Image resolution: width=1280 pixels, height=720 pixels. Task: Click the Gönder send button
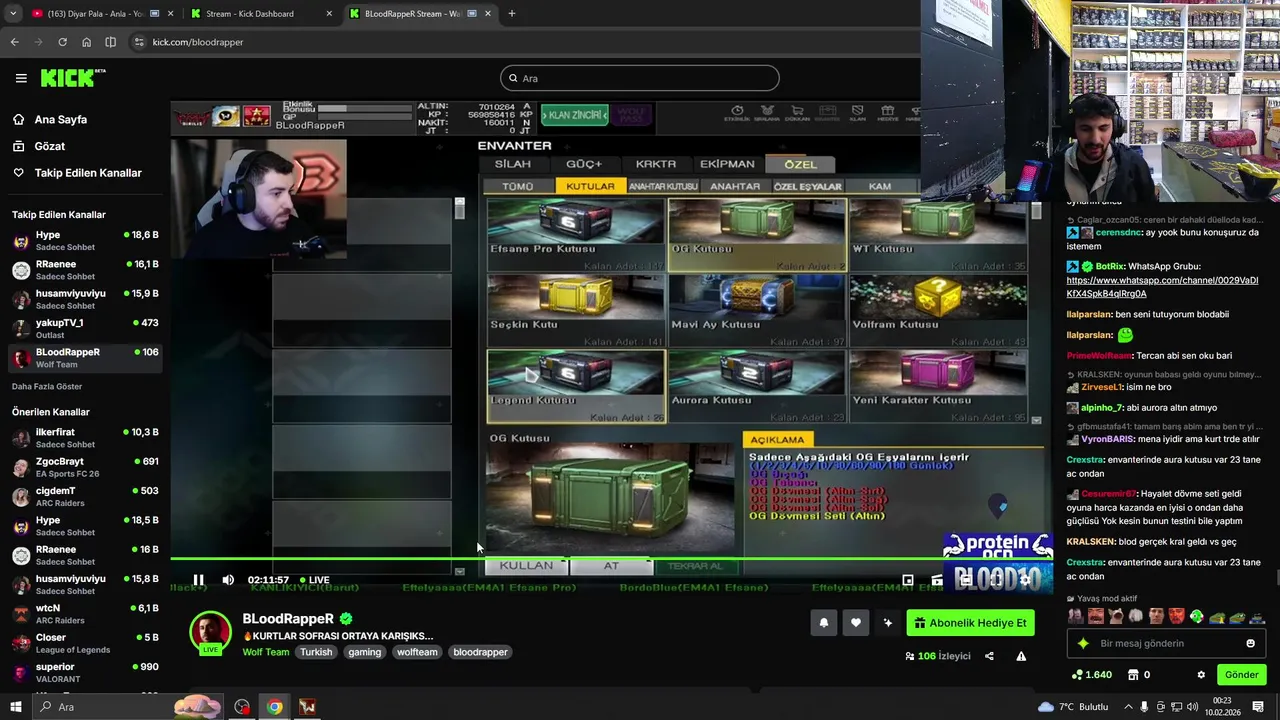1241,675
